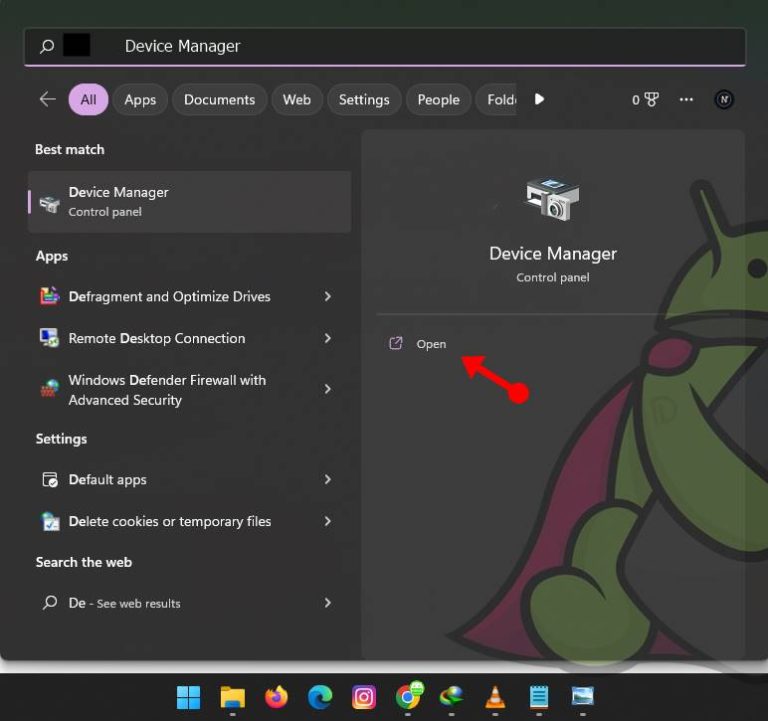The width and height of the screenshot is (768, 721).
Task: Click the Delete cookies or temporary files icon
Action: pyautogui.click(x=50, y=521)
